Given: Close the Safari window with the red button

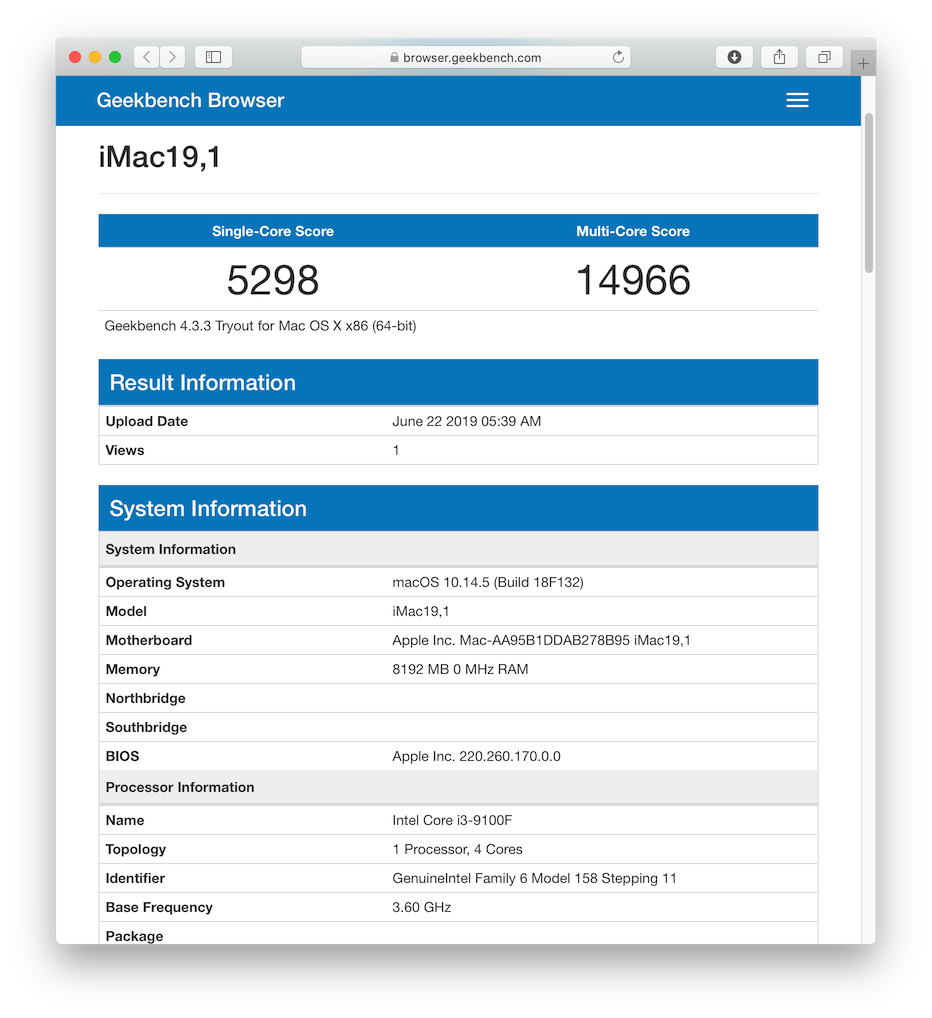Looking at the screenshot, I should (75, 57).
